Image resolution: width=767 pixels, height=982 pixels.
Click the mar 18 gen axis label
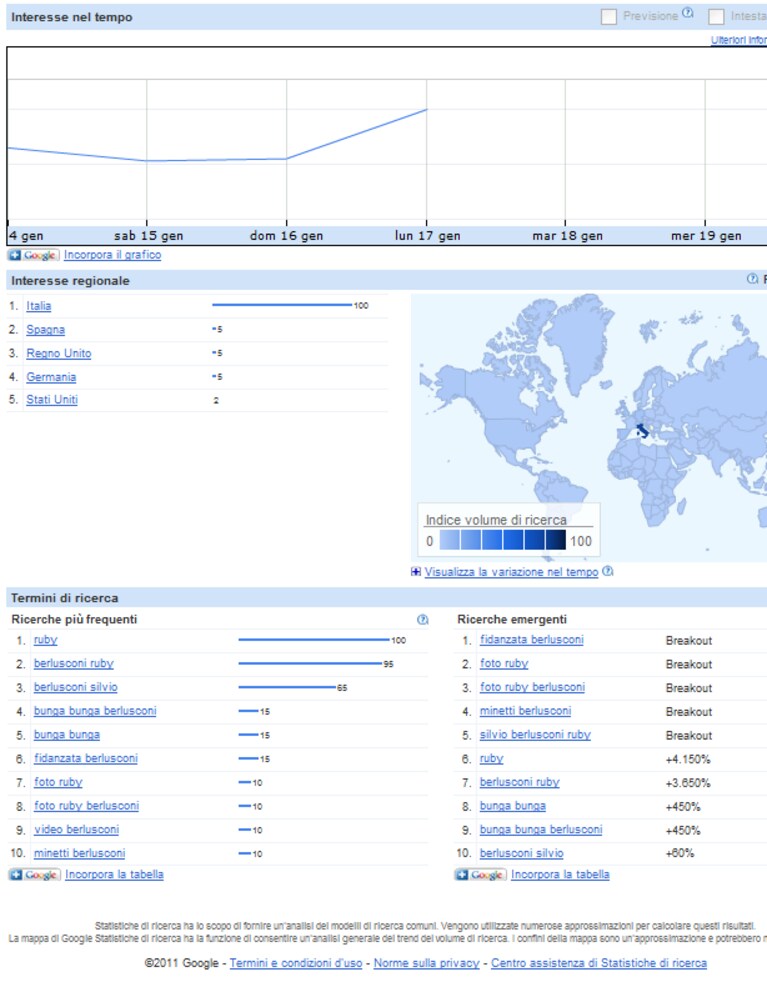point(567,236)
